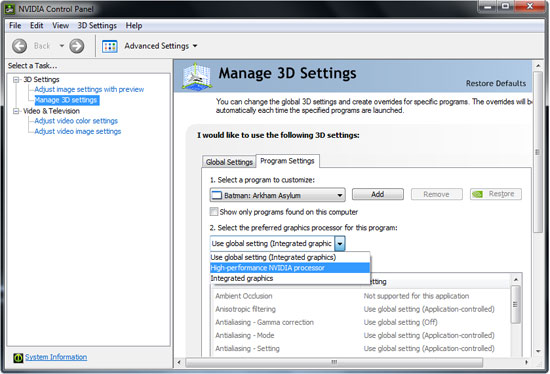Collapse the Video & Television tree node
Screen dimensions: 550x374
click(16, 111)
